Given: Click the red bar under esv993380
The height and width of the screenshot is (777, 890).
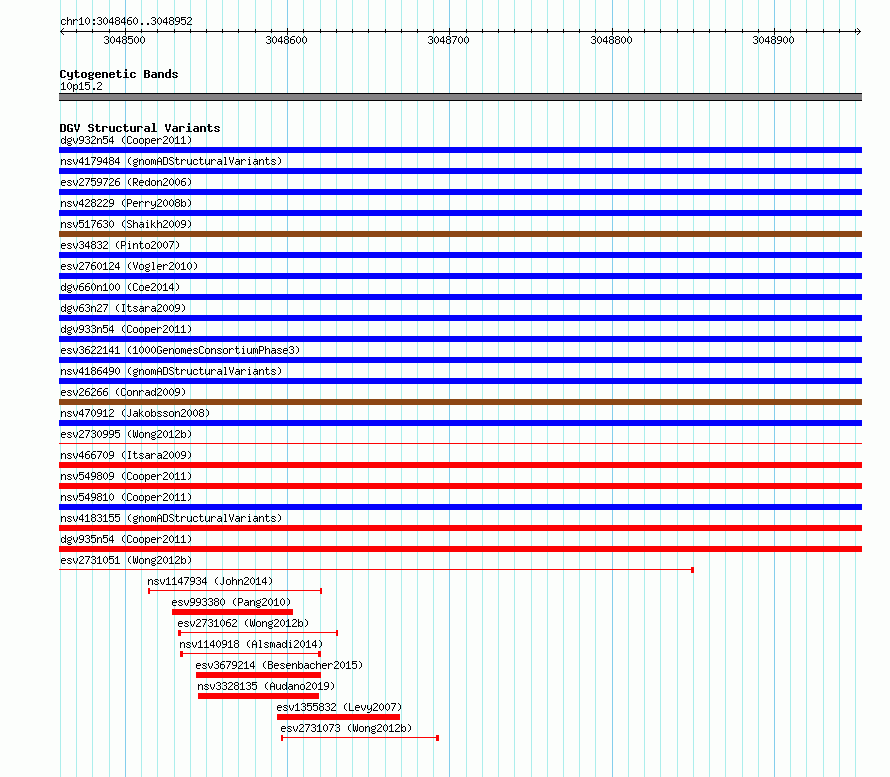Looking at the screenshot, I should point(232,612).
